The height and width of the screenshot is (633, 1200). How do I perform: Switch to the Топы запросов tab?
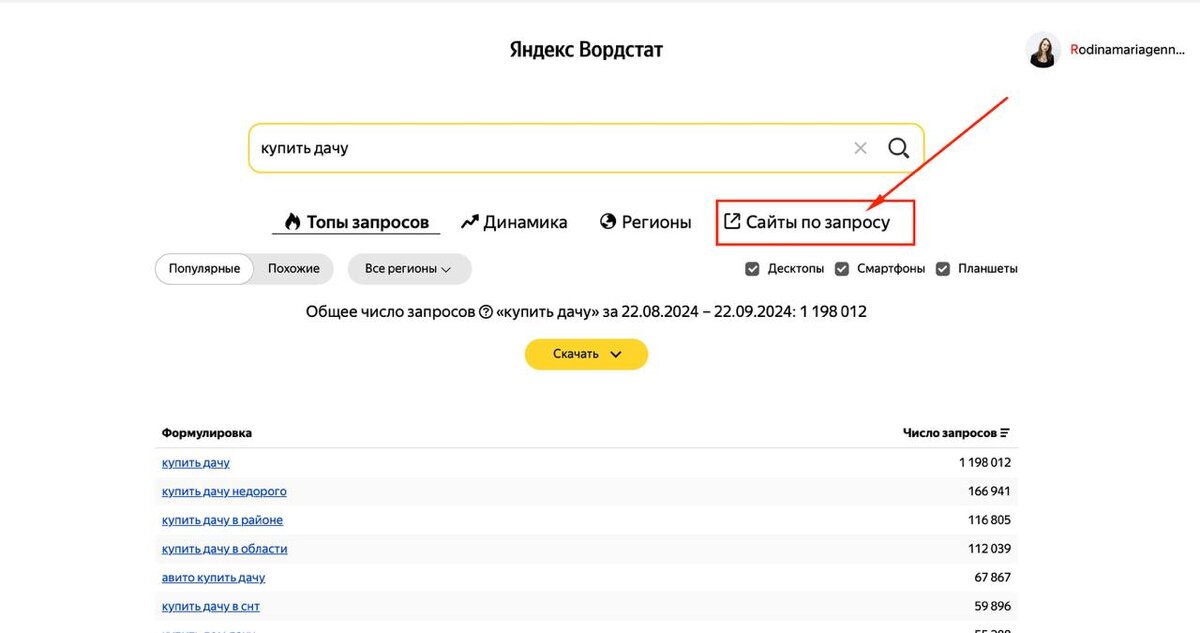[356, 222]
